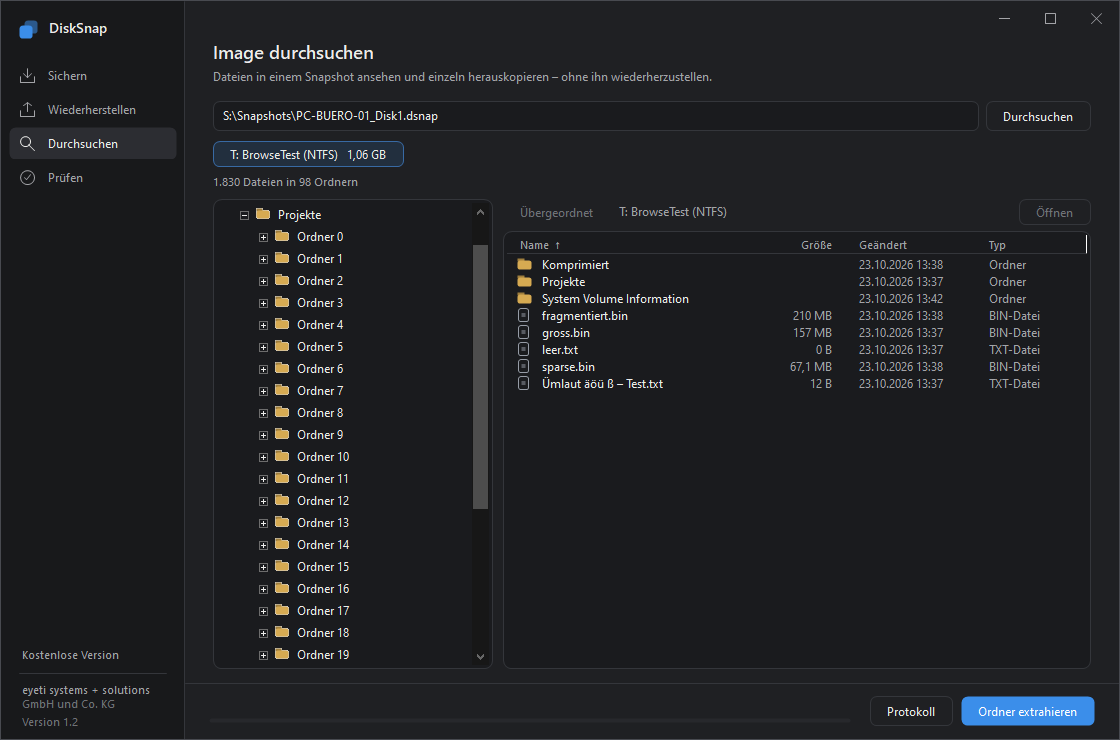Click the file icon next to leer.txt
This screenshot has height=740, width=1120.
click(524, 350)
